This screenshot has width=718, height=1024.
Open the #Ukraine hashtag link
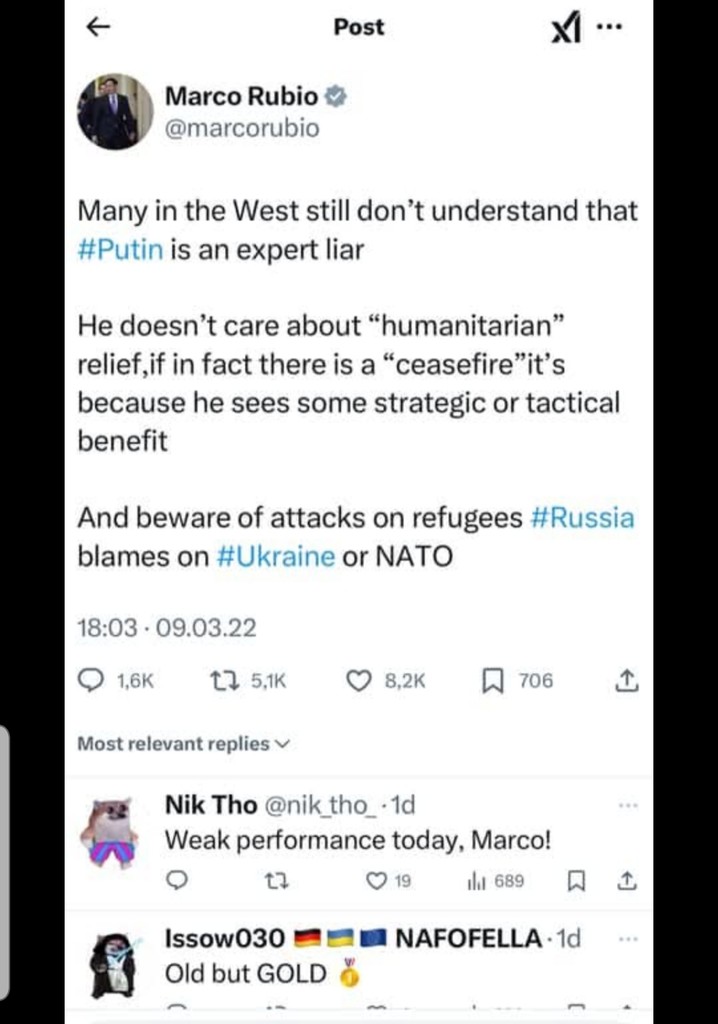(275, 557)
